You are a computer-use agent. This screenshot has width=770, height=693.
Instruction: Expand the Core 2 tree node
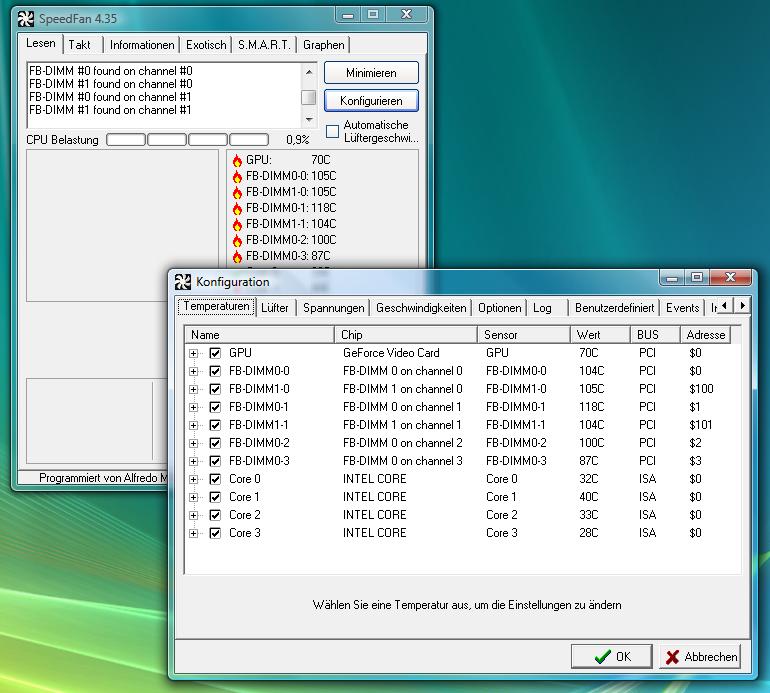[193, 515]
